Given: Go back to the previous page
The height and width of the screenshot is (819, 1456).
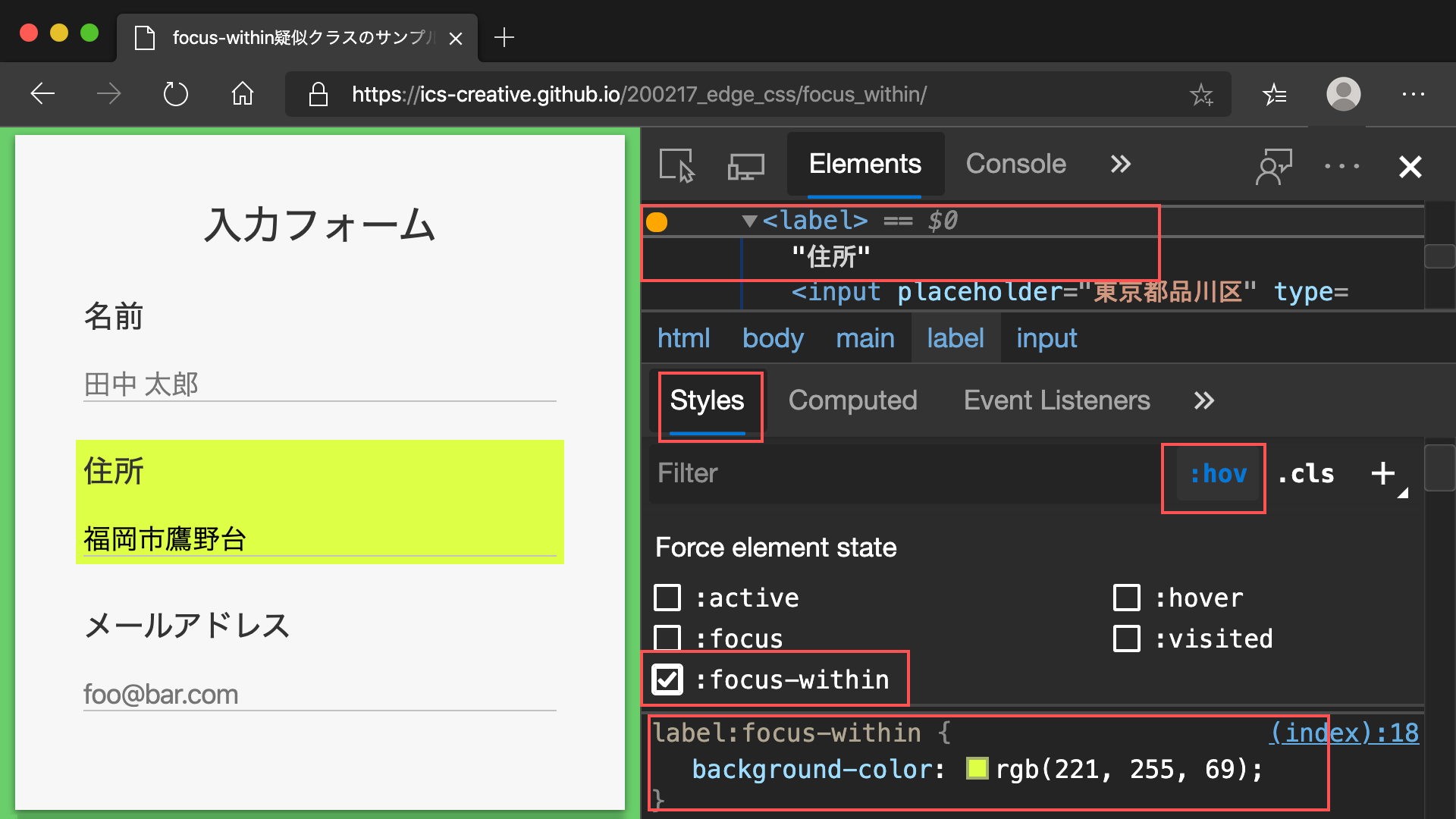Looking at the screenshot, I should coord(42,94).
